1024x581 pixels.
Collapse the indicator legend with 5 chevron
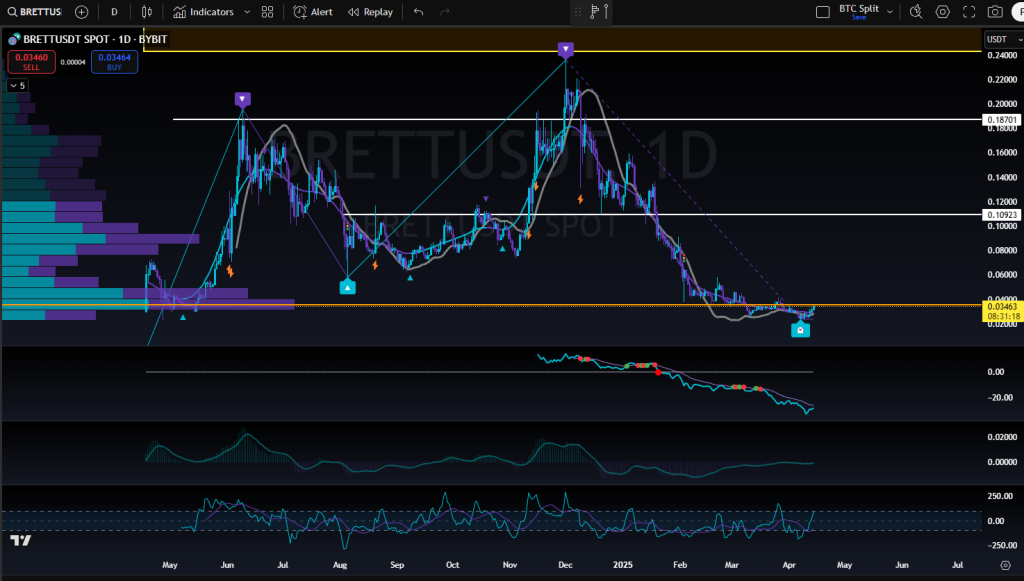[17, 86]
